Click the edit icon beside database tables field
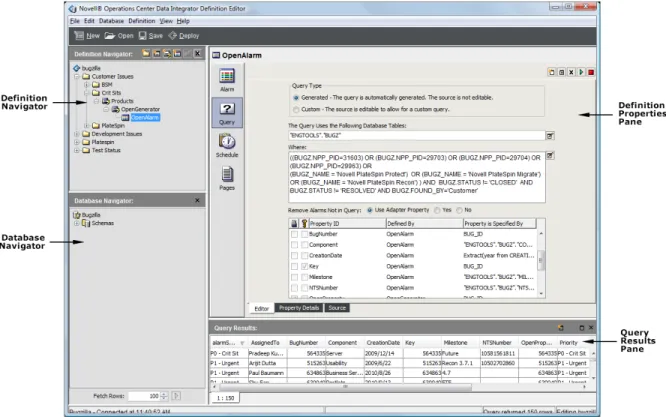This screenshot has height=417, width=666. tap(550, 136)
